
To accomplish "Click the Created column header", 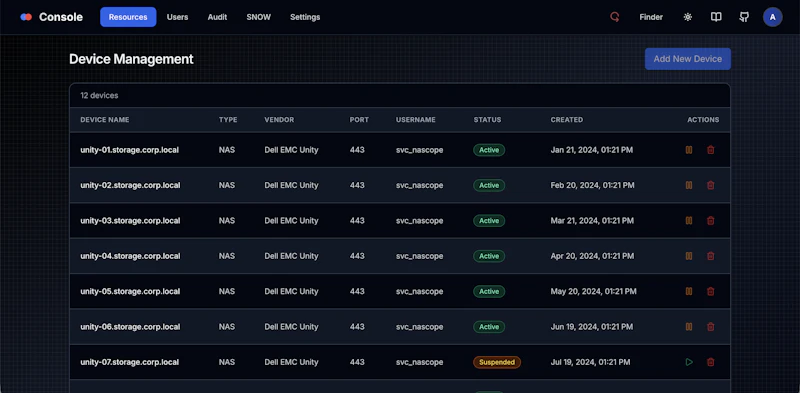I will click(x=567, y=120).
